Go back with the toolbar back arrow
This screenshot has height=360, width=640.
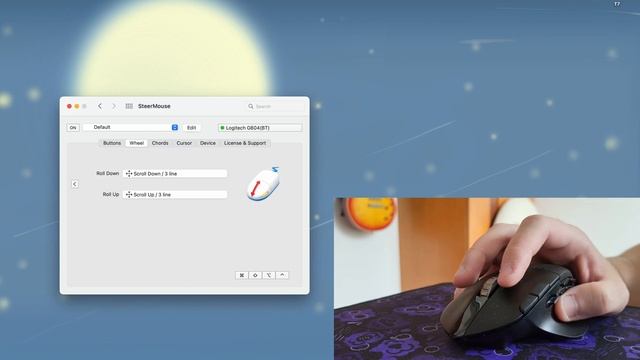[100, 106]
